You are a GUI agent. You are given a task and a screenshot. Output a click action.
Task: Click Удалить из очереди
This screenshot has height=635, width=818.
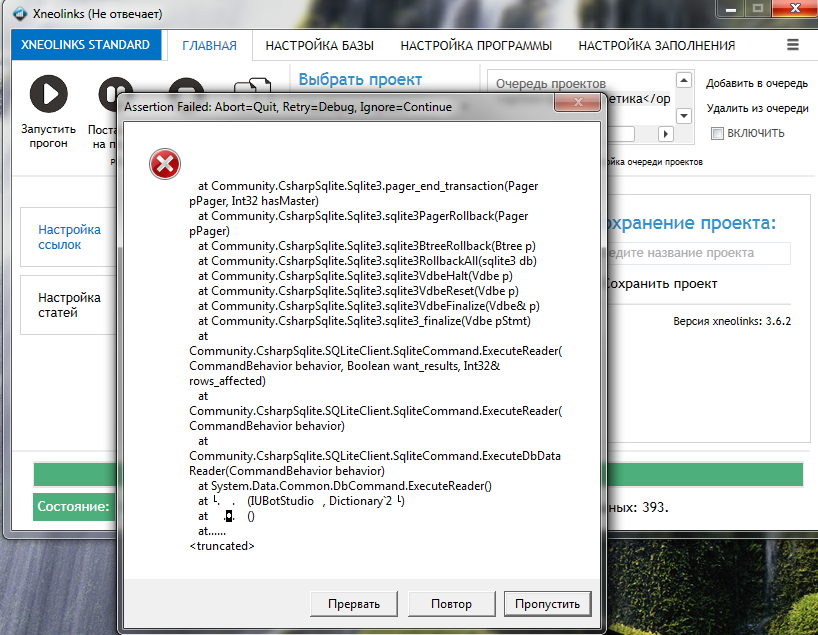757,109
